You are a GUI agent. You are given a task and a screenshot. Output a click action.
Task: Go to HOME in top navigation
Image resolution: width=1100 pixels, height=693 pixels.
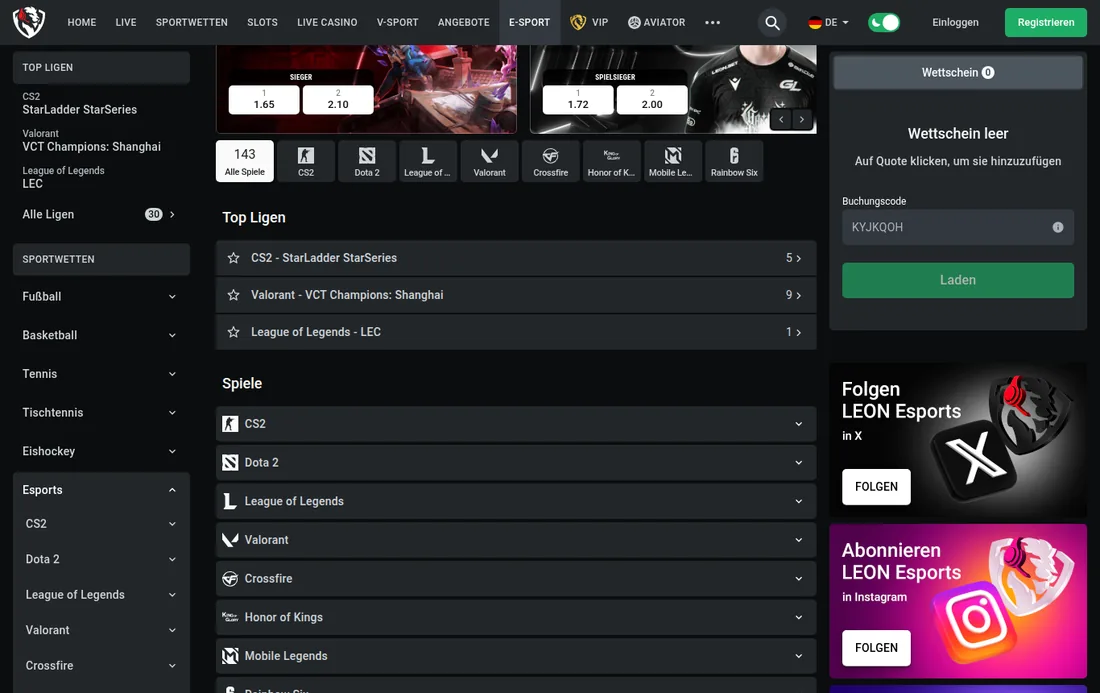(82, 22)
